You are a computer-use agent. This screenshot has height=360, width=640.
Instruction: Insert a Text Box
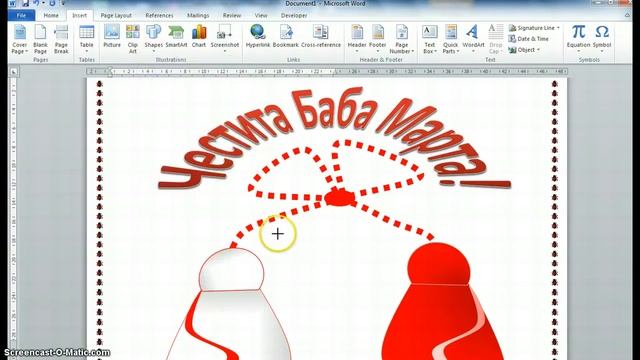pos(429,40)
